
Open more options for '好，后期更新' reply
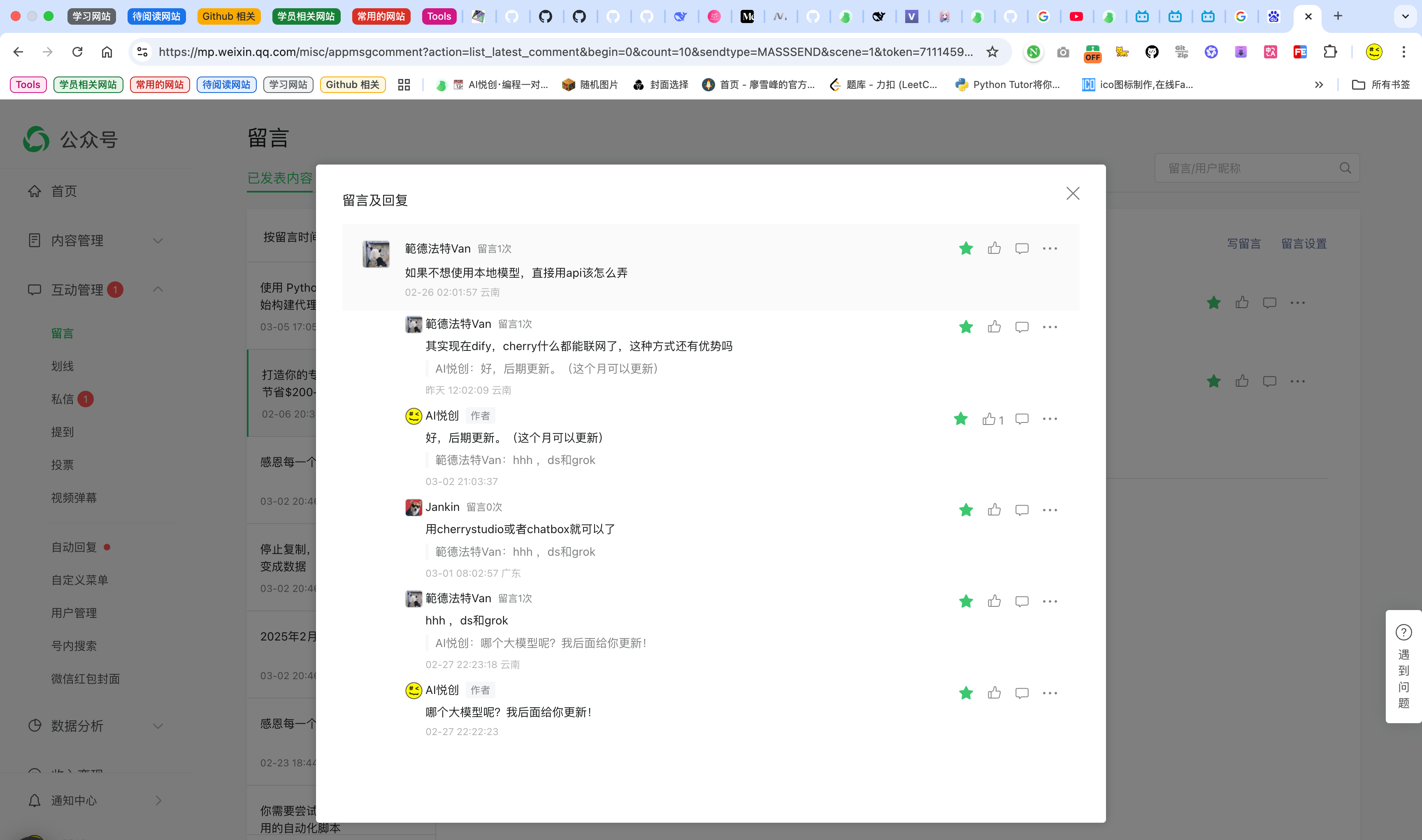(1050, 419)
